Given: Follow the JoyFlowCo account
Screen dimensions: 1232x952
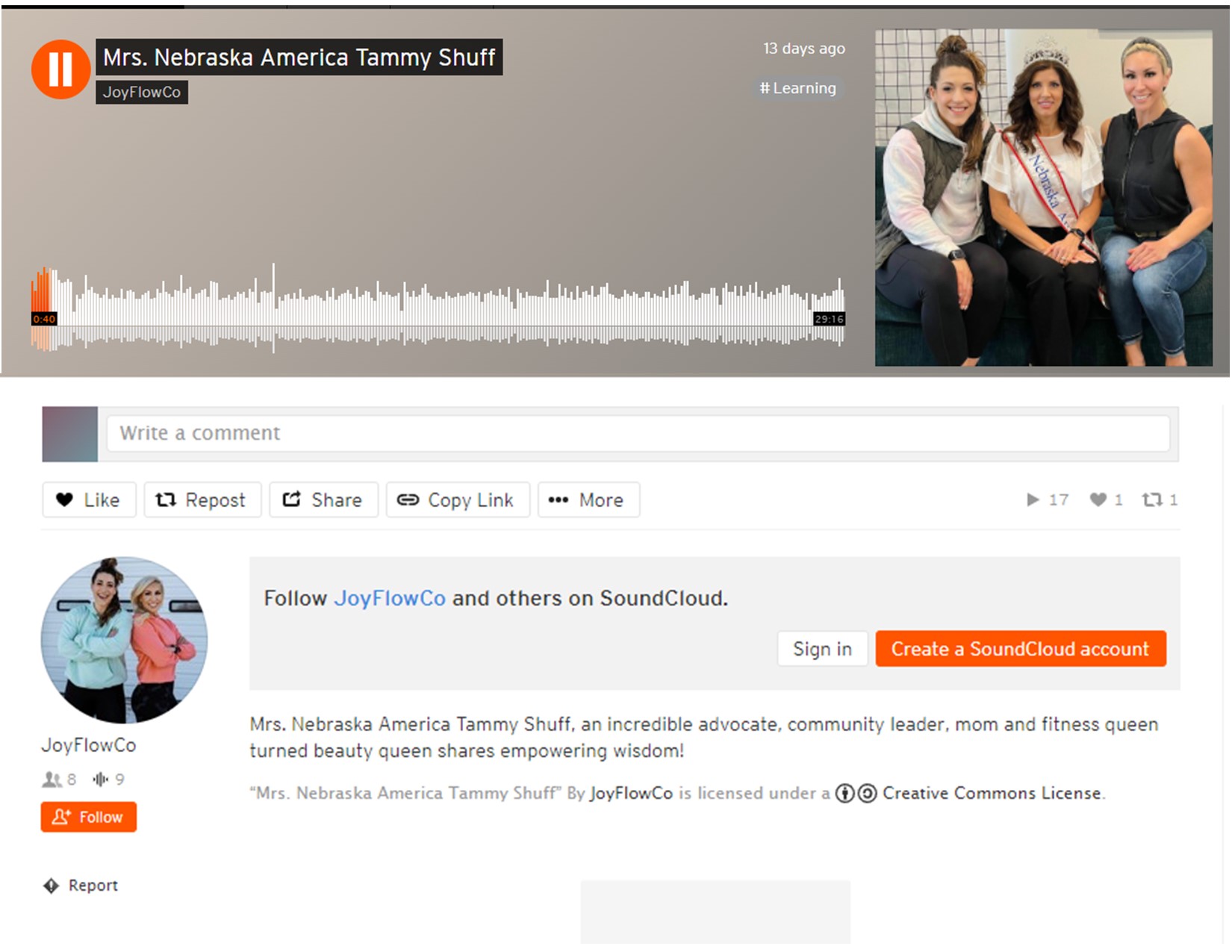Looking at the screenshot, I should tap(88, 817).
